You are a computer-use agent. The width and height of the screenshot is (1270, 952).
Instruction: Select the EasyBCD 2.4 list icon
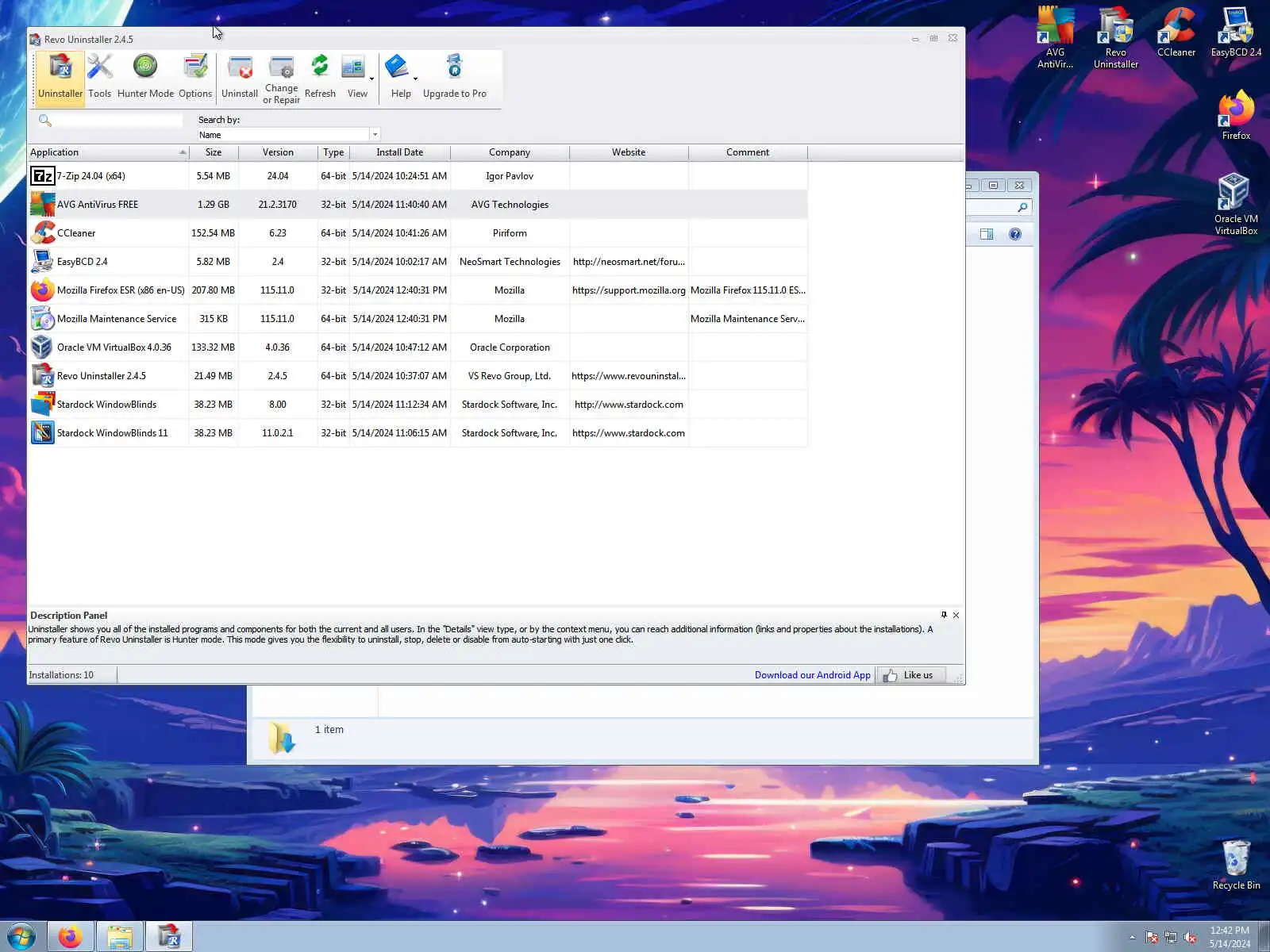(42, 262)
